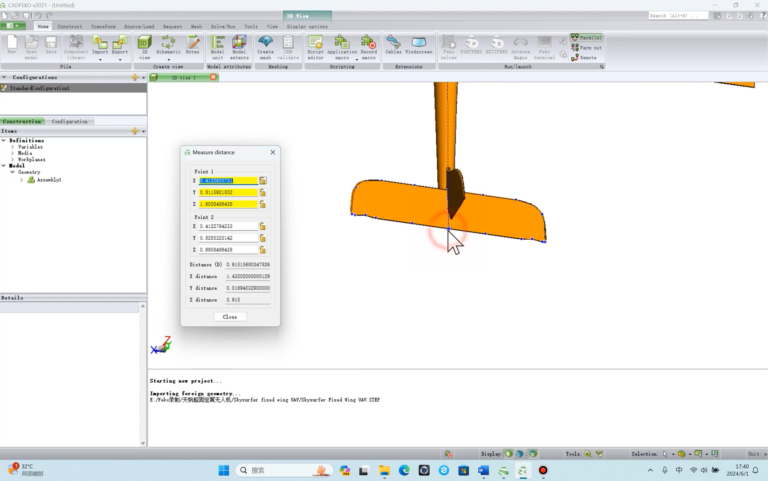768x481 pixels.
Task: Open the Windows Start menu
Action: pyautogui.click(x=224, y=471)
